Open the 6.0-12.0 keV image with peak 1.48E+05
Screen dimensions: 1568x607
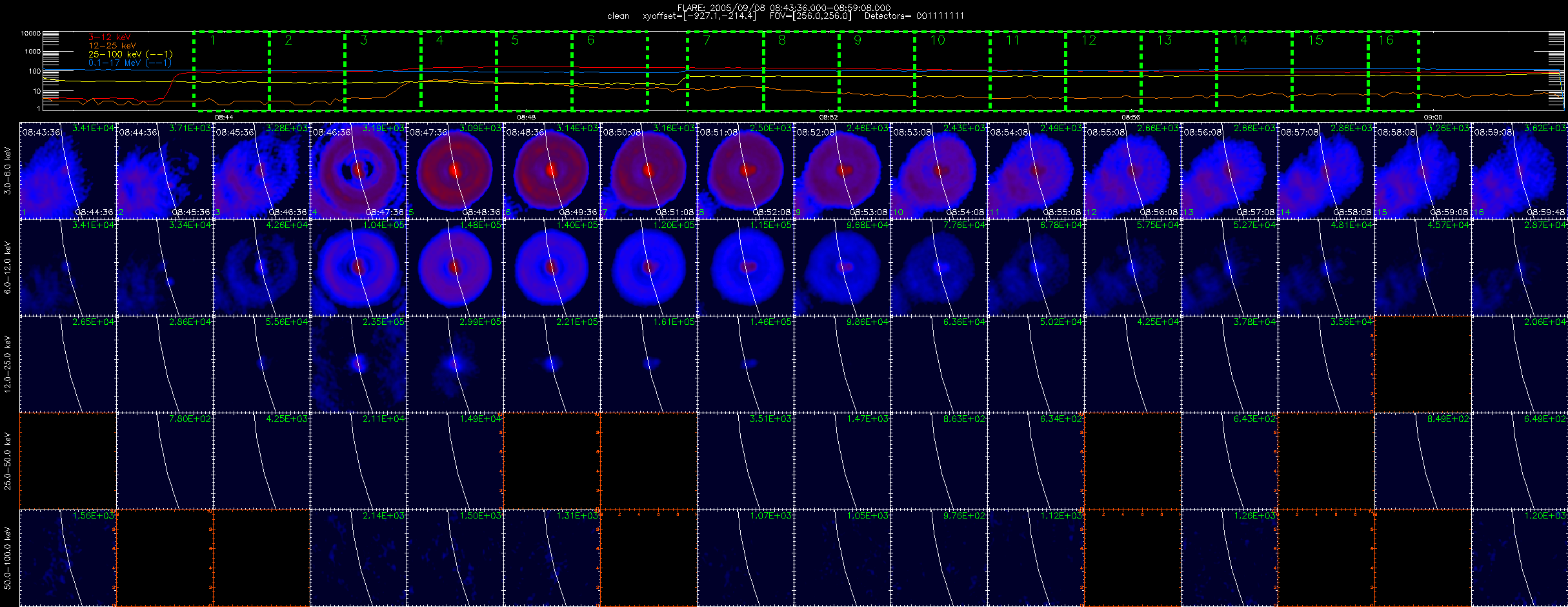[x=455, y=267]
